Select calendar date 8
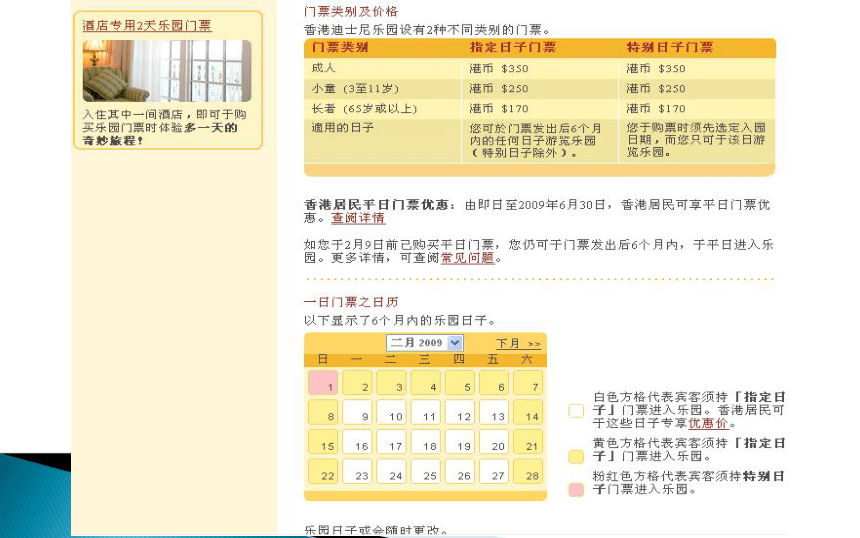Screen dimensions: 860x538 (x=323, y=412)
